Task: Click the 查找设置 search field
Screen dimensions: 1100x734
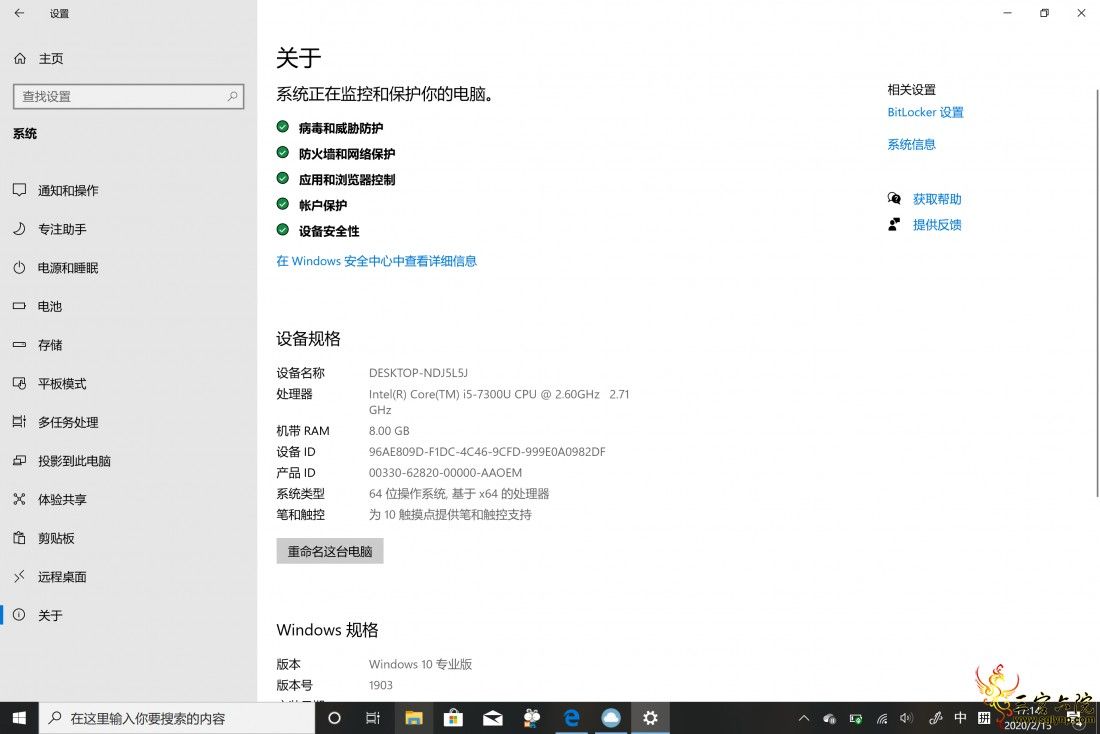Action: 128,96
